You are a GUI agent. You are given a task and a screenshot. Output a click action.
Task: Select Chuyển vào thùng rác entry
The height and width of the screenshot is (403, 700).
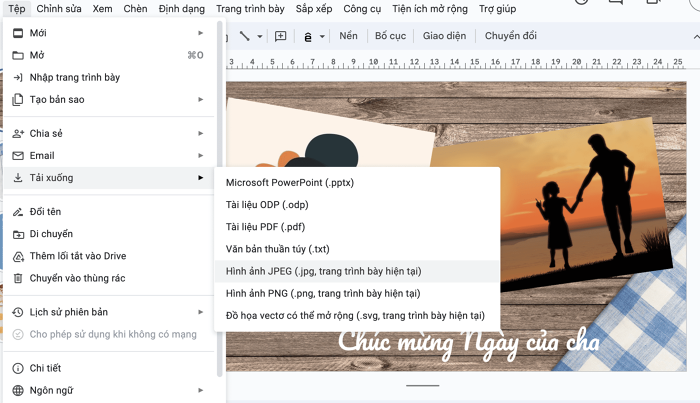108,278
